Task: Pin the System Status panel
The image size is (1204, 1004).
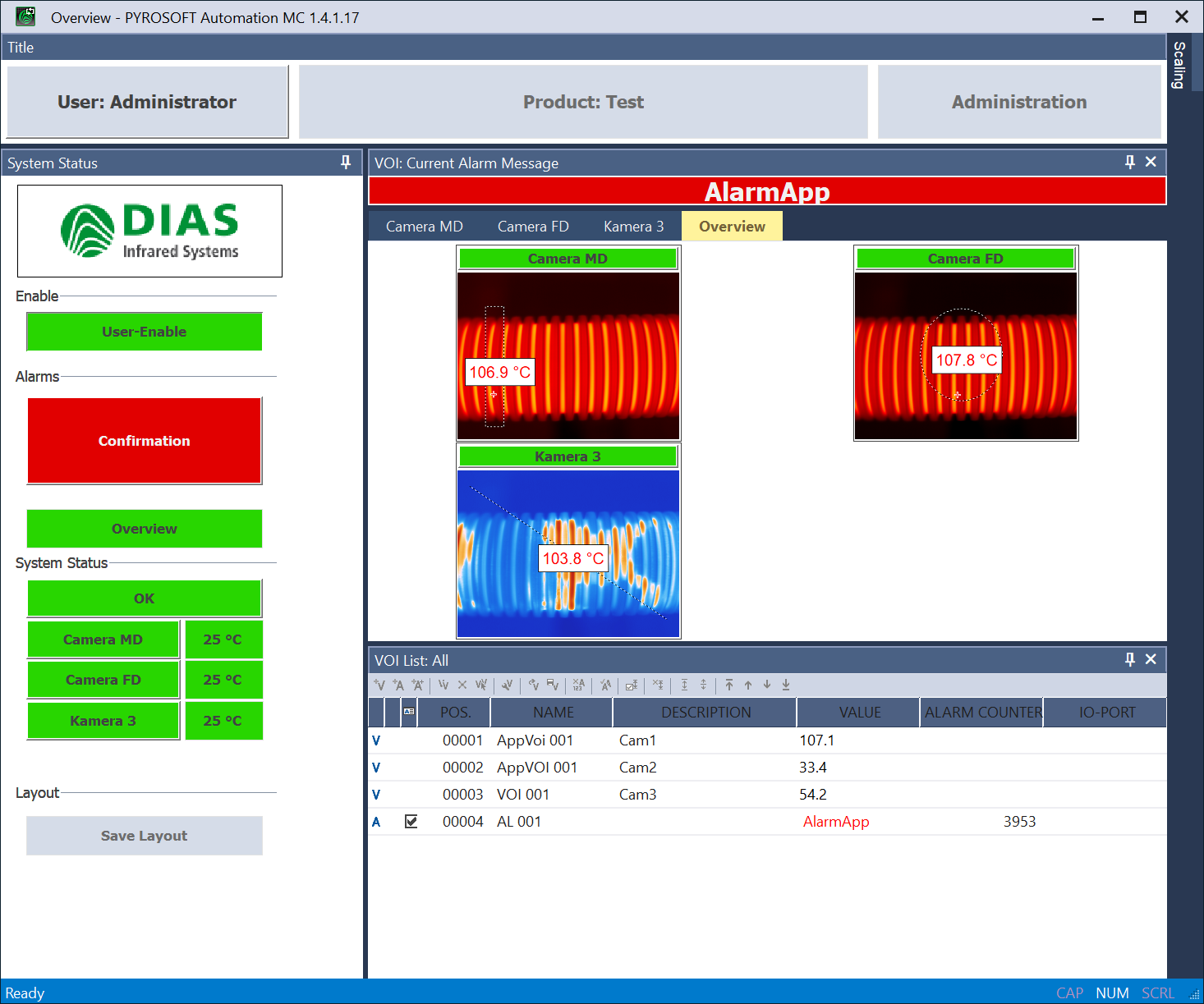Action: click(344, 162)
